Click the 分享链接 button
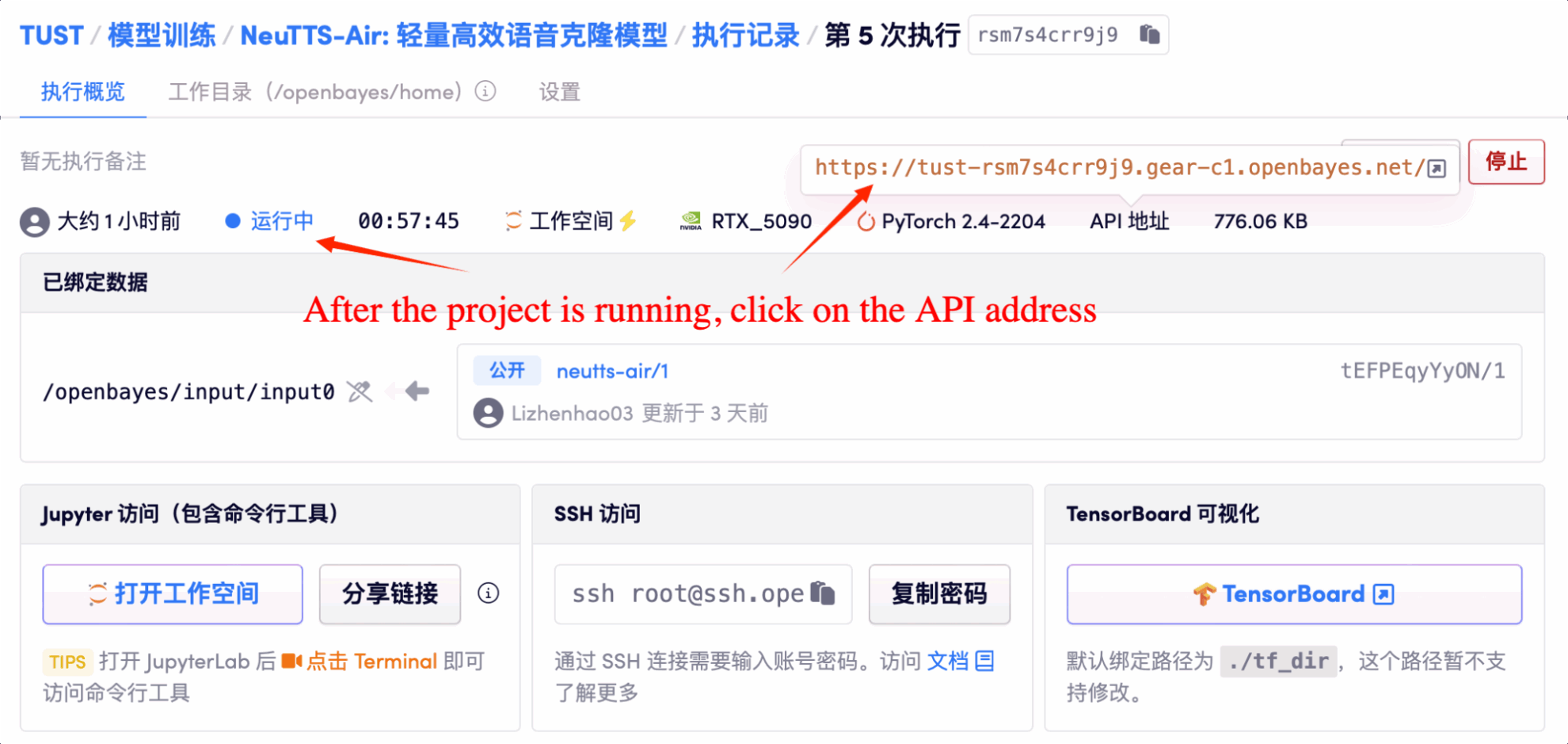The width and height of the screenshot is (1568, 744). (x=390, y=593)
